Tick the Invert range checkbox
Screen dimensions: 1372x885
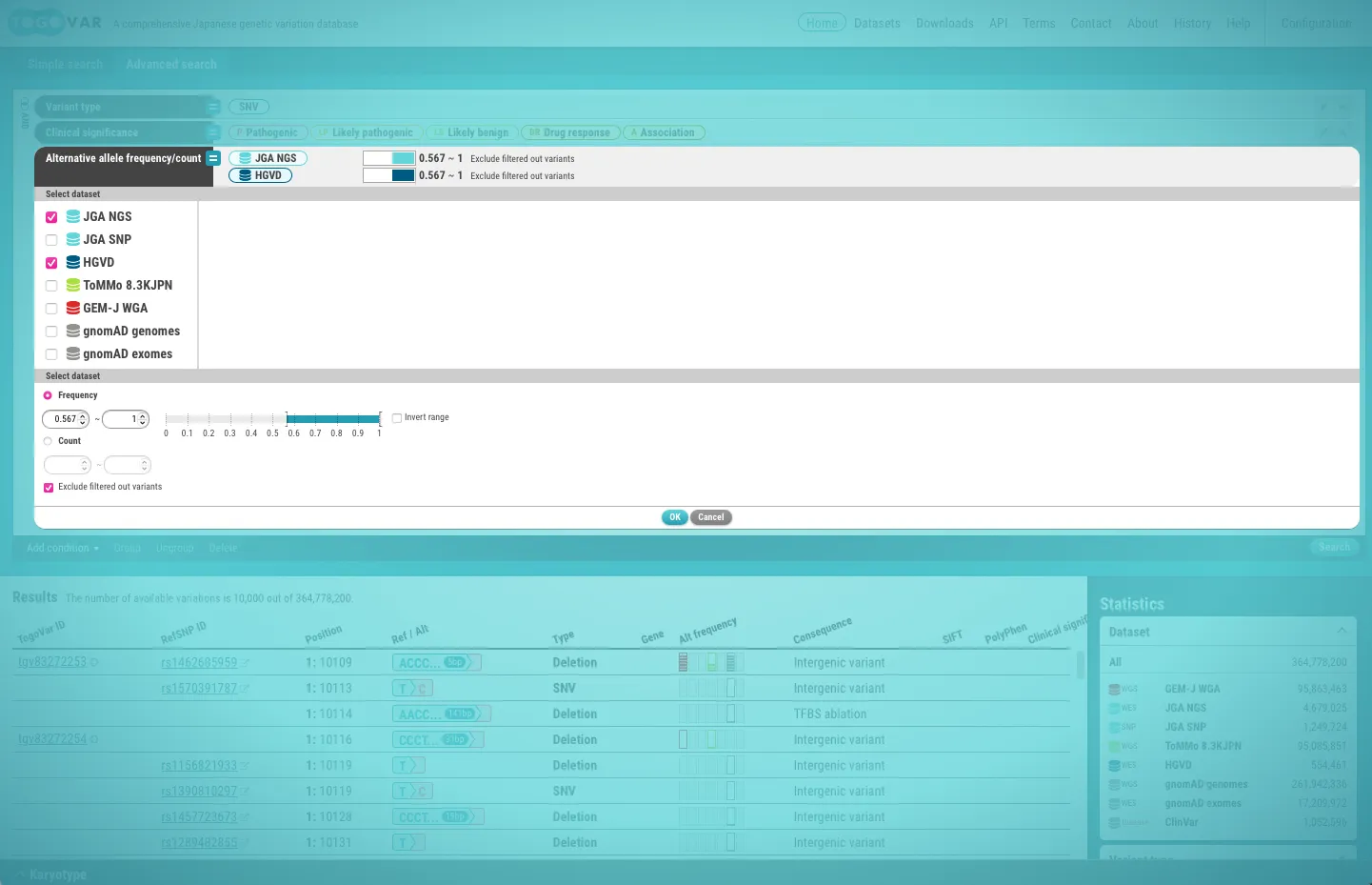point(397,418)
